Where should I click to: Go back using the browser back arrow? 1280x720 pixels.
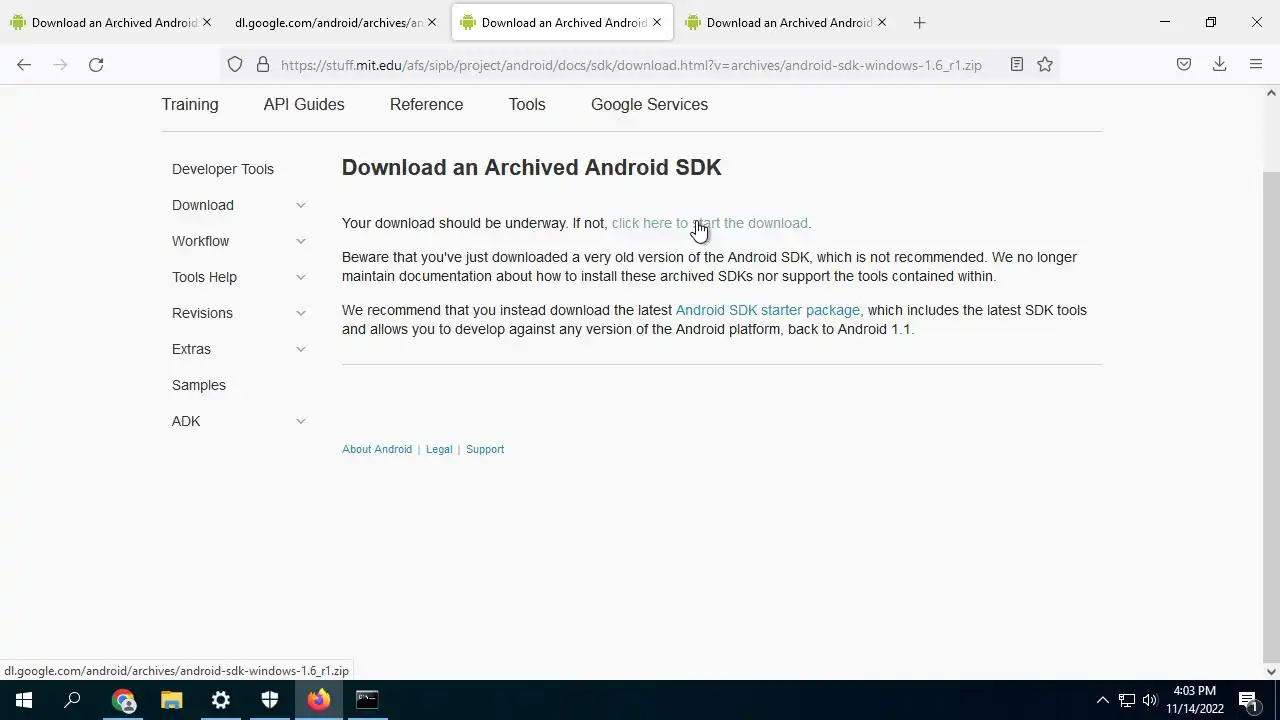point(24,64)
